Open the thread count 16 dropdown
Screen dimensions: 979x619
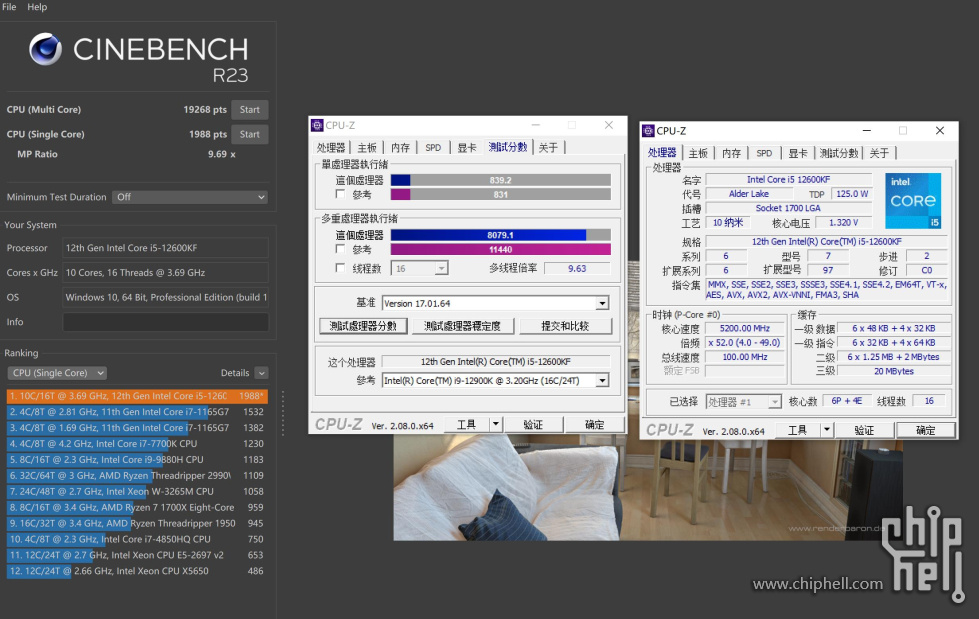click(x=420, y=269)
